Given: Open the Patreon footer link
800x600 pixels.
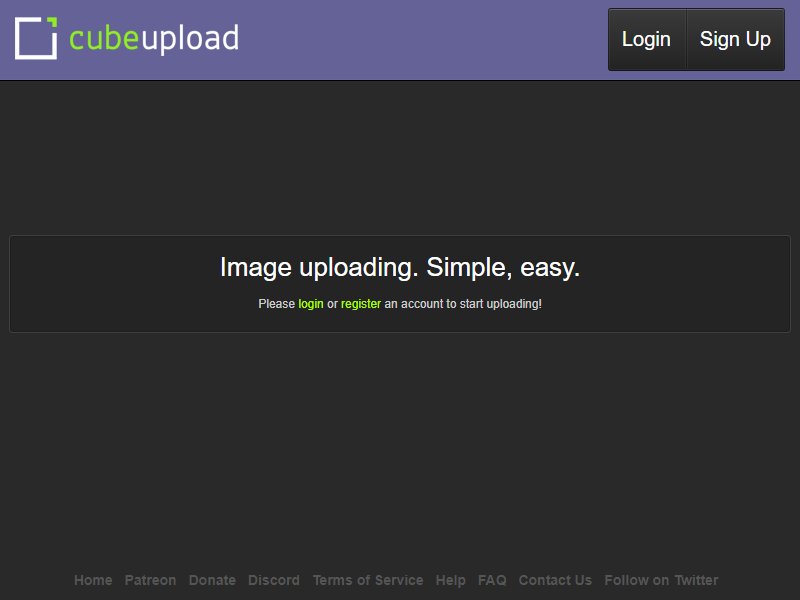Looking at the screenshot, I should (150, 580).
